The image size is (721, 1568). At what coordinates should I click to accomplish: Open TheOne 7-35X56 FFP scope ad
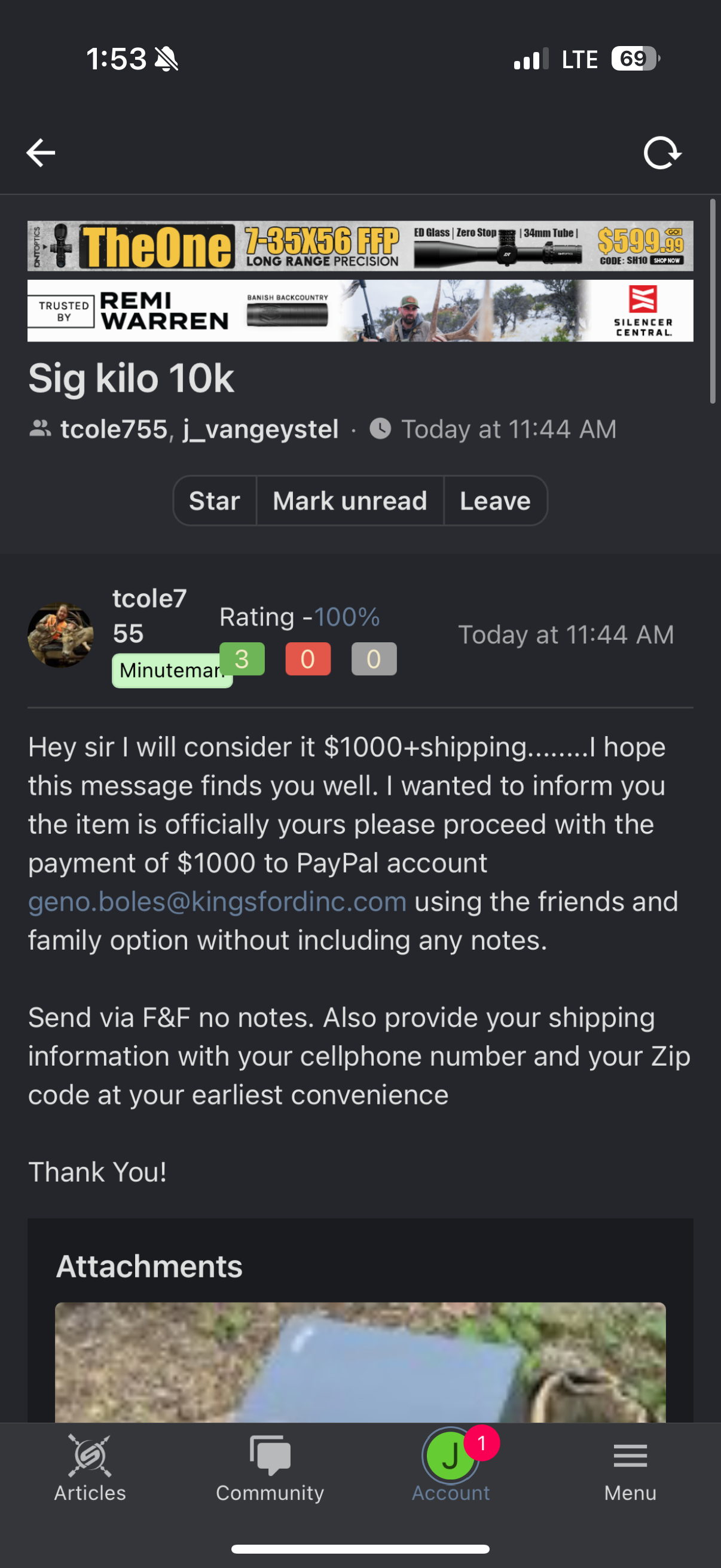pos(360,246)
